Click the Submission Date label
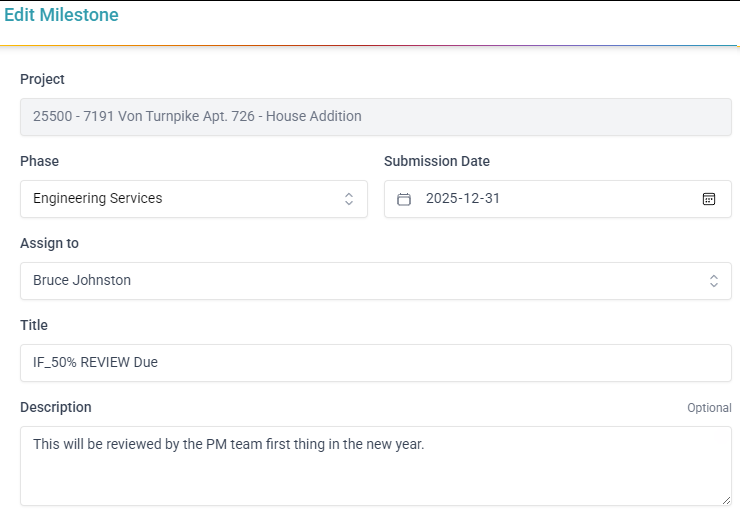The width and height of the screenshot is (740, 511). (437, 161)
